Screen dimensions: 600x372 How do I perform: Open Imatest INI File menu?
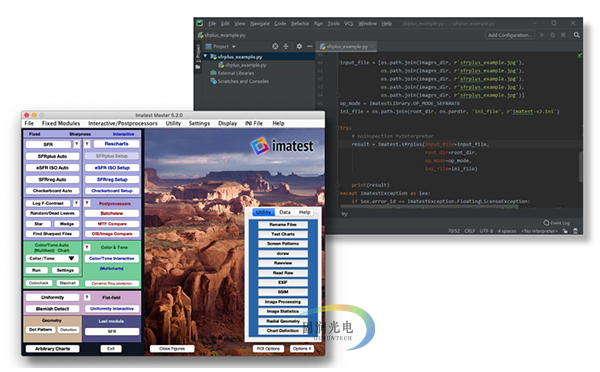(x=254, y=123)
